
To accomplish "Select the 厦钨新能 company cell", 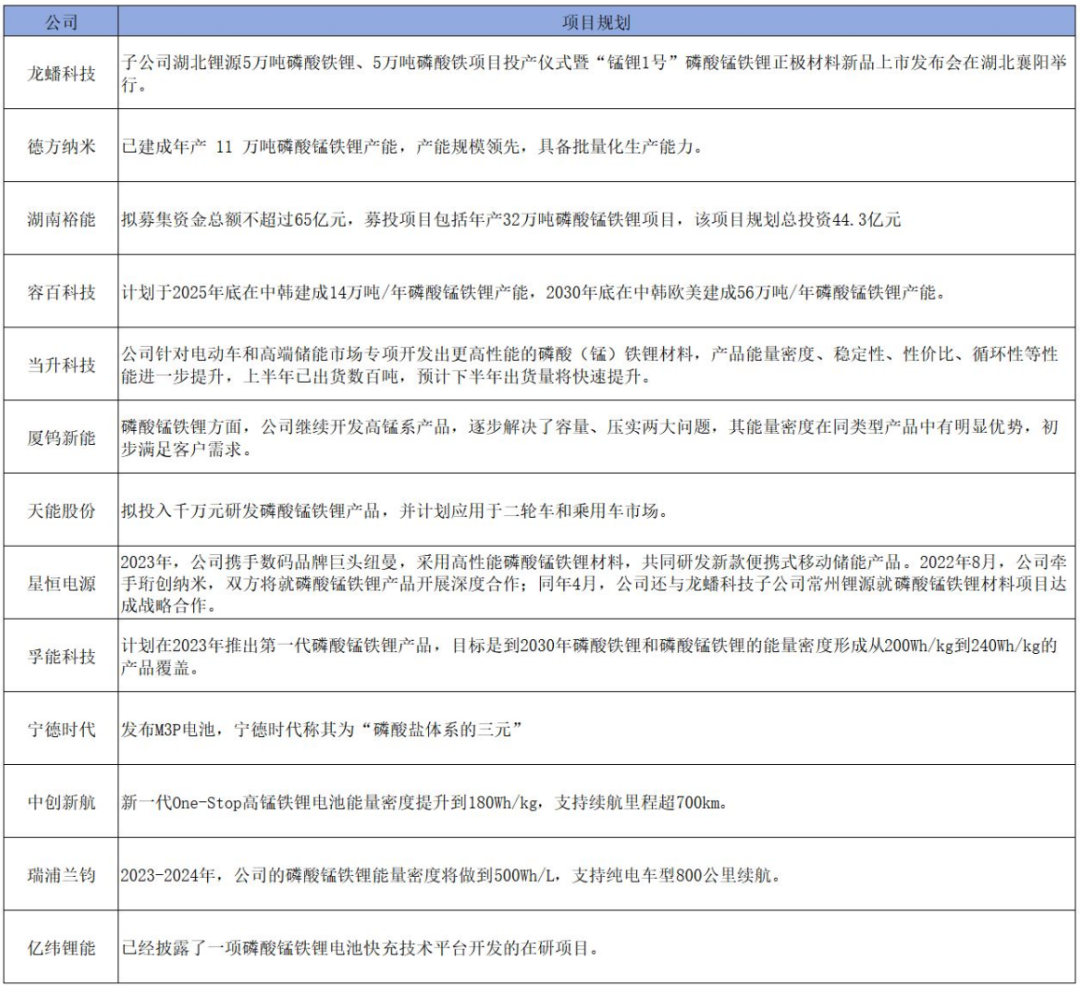I will click(61, 437).
